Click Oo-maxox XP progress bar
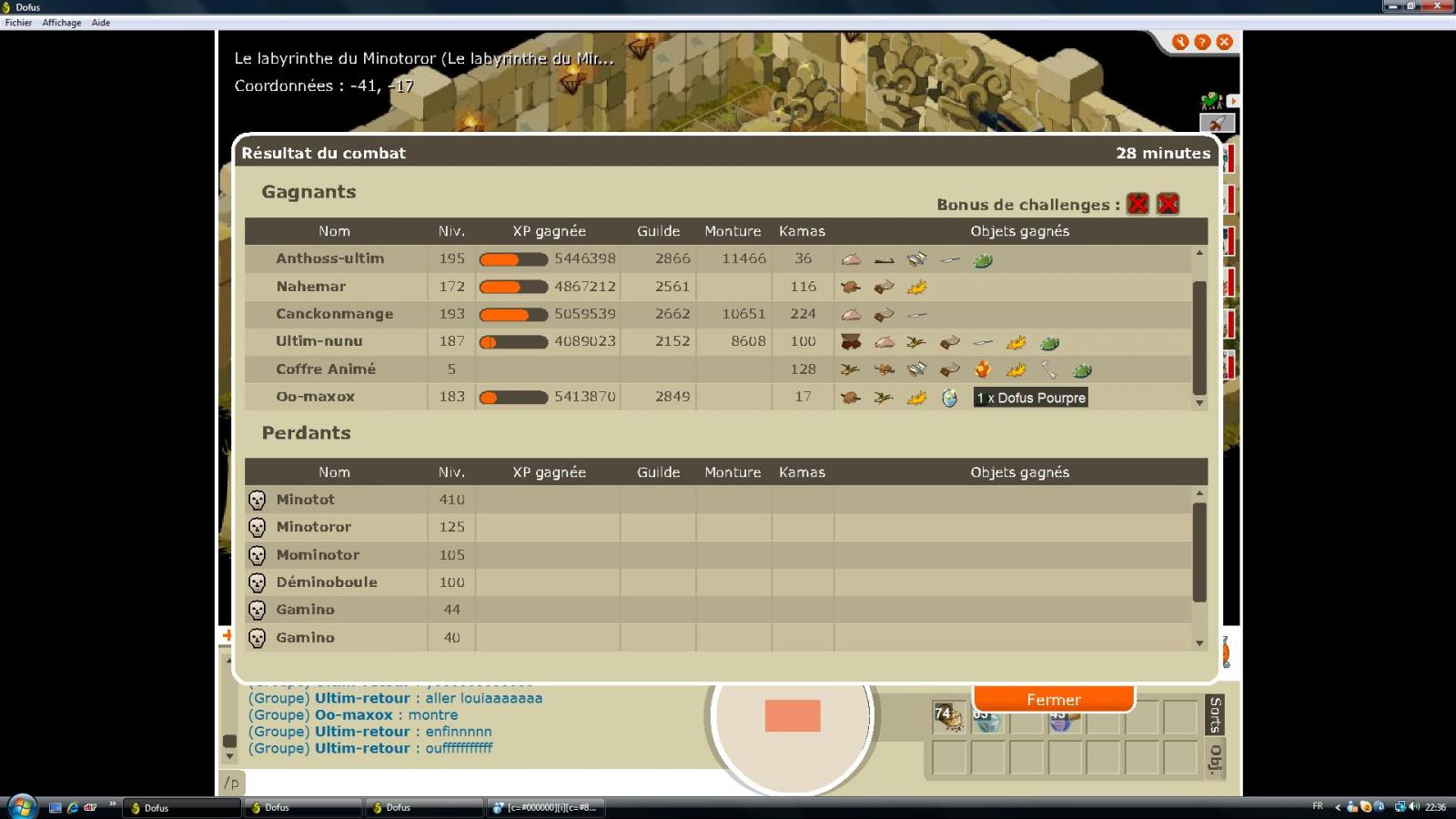The height and width of the screenshot is (819, 1456). pyautogui.click(x=513, y=397)
